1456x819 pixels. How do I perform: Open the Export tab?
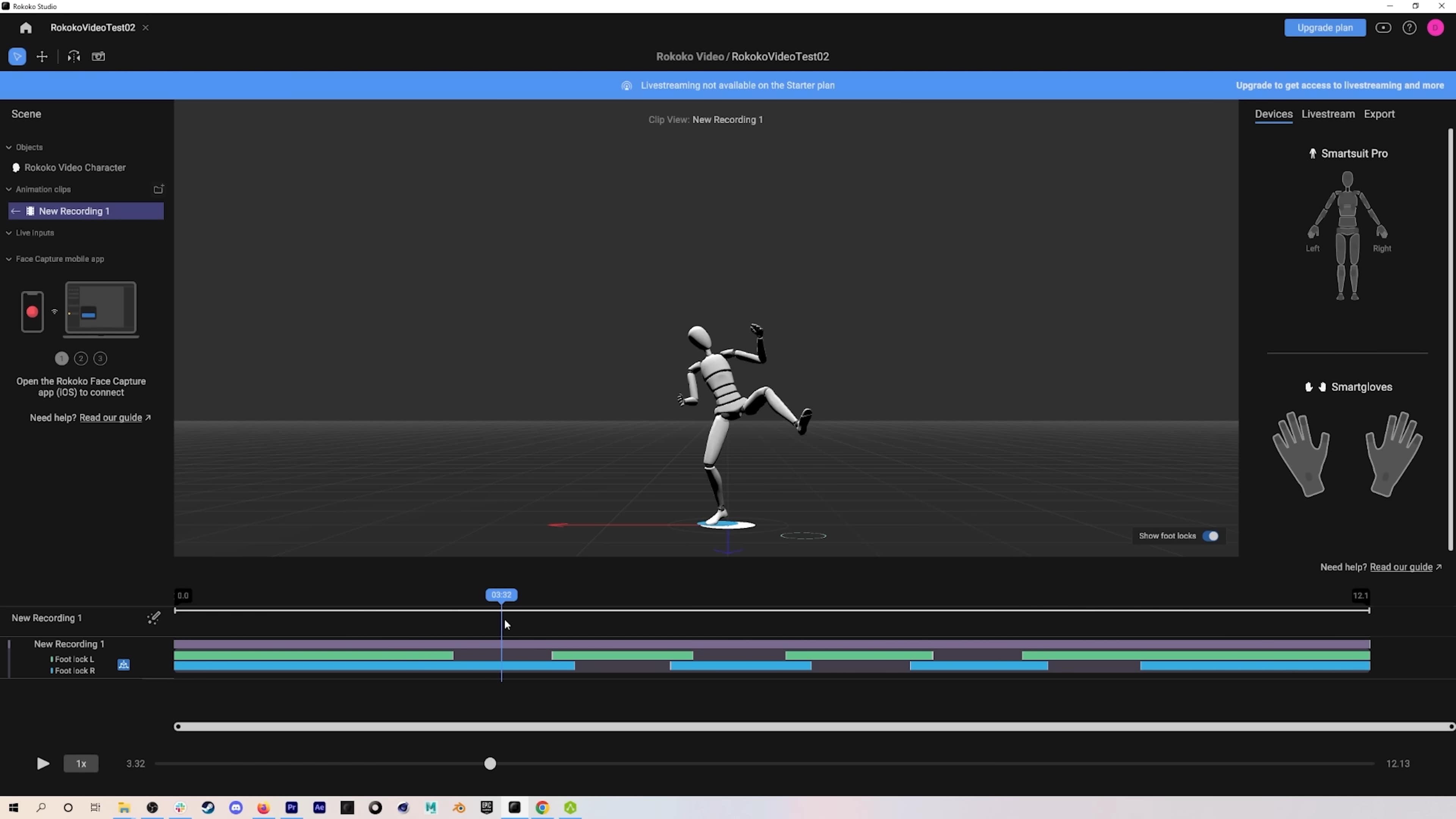(x=1379, y=114)
